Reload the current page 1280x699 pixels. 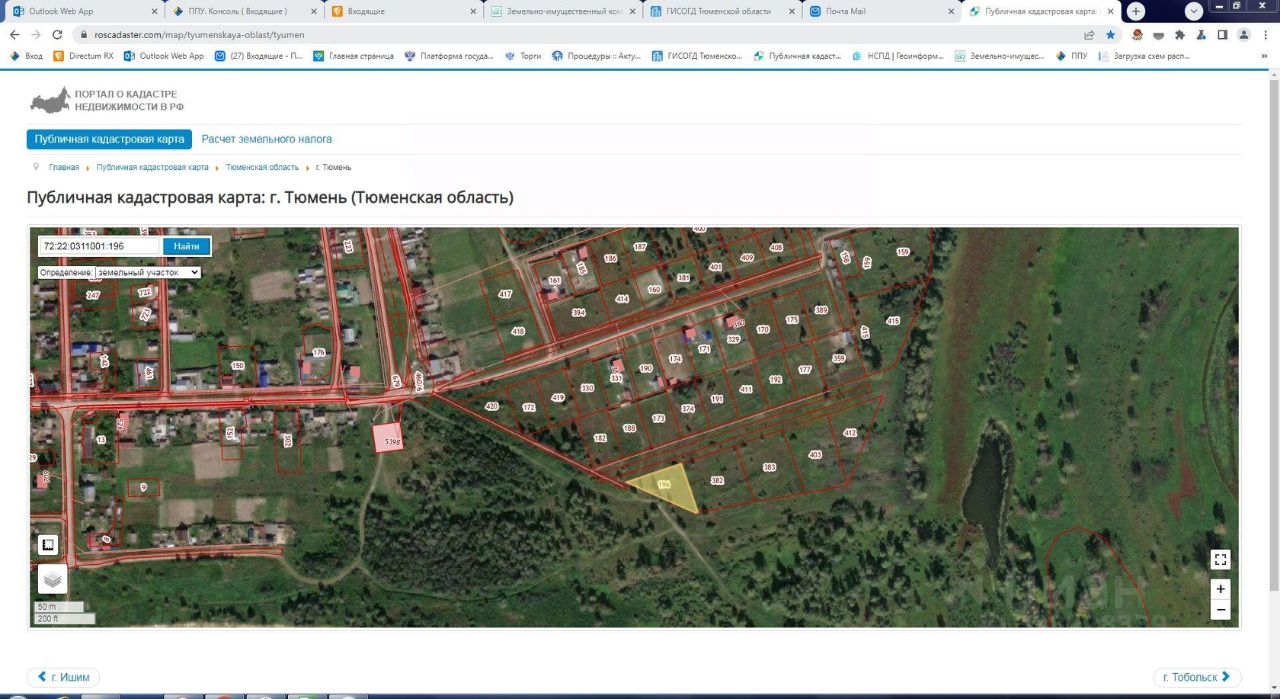pyautogui.click(x=58, y=34)
